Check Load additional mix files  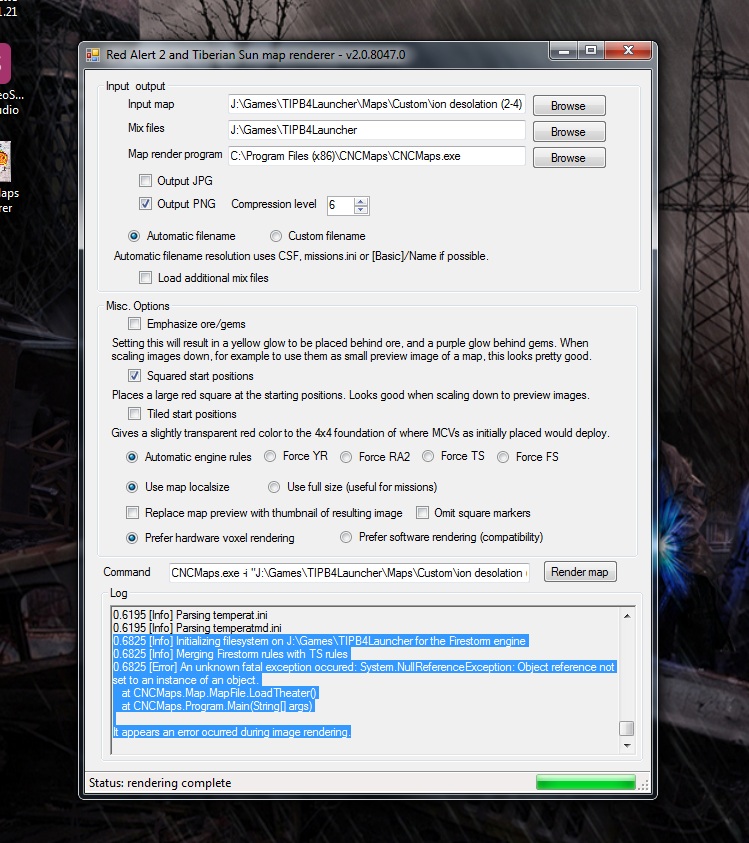[x=146, y=278]
